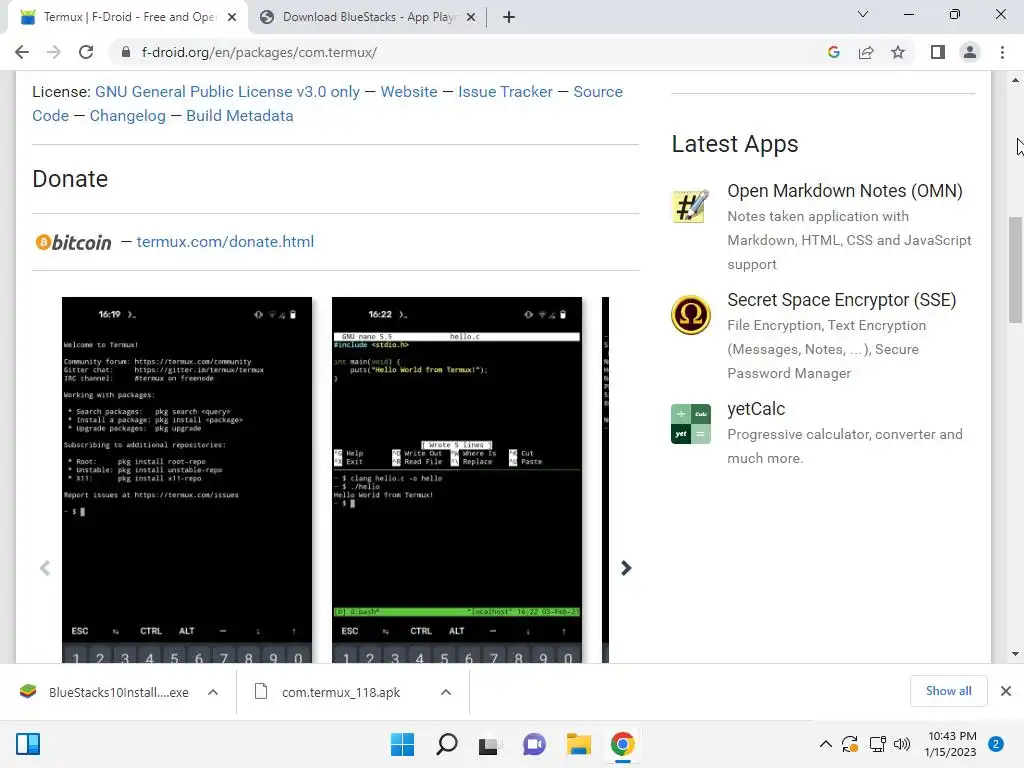Click the Chrome taskbar icon
Image resolution: width=1024 pixels, height=768 pixels.
[622, 744]
